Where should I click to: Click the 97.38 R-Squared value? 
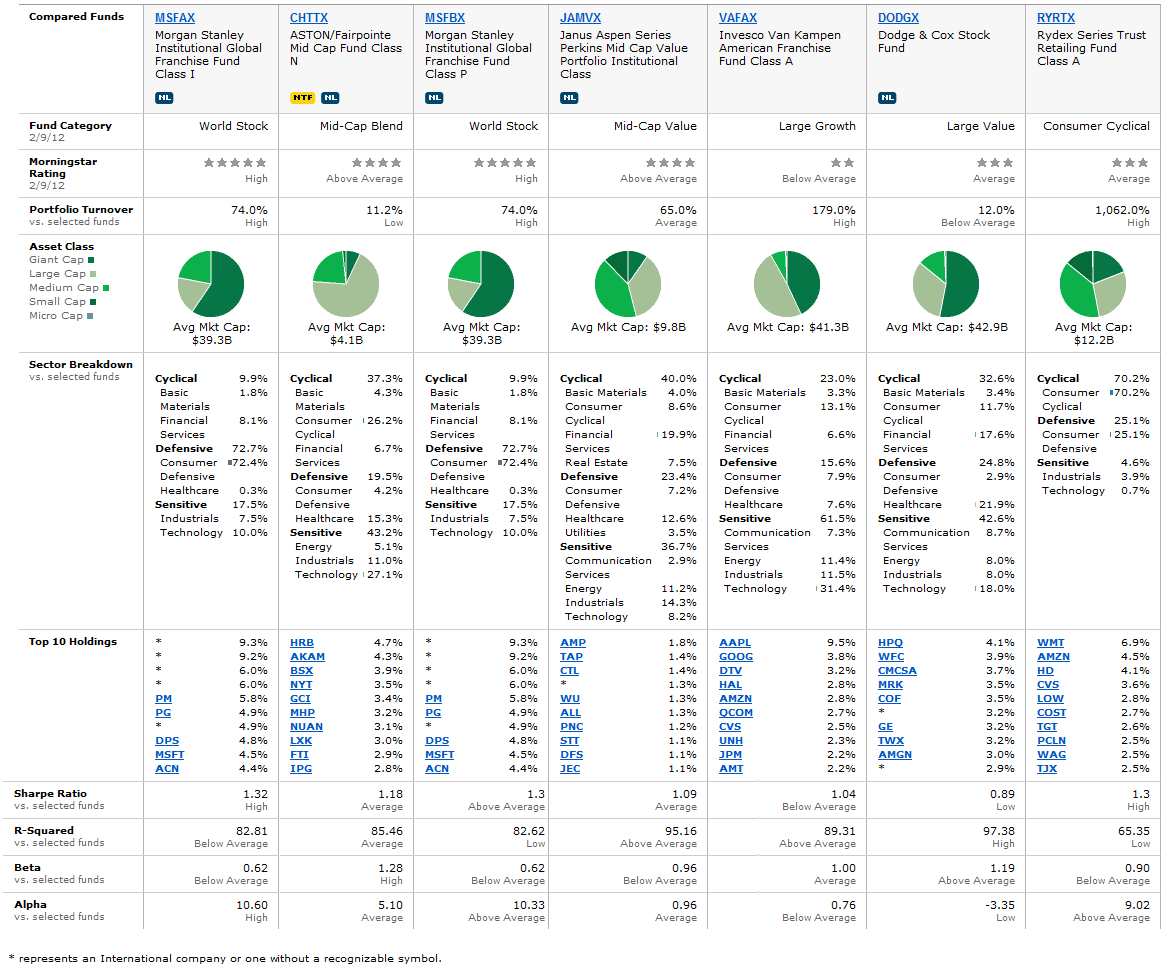pos(998,831)
